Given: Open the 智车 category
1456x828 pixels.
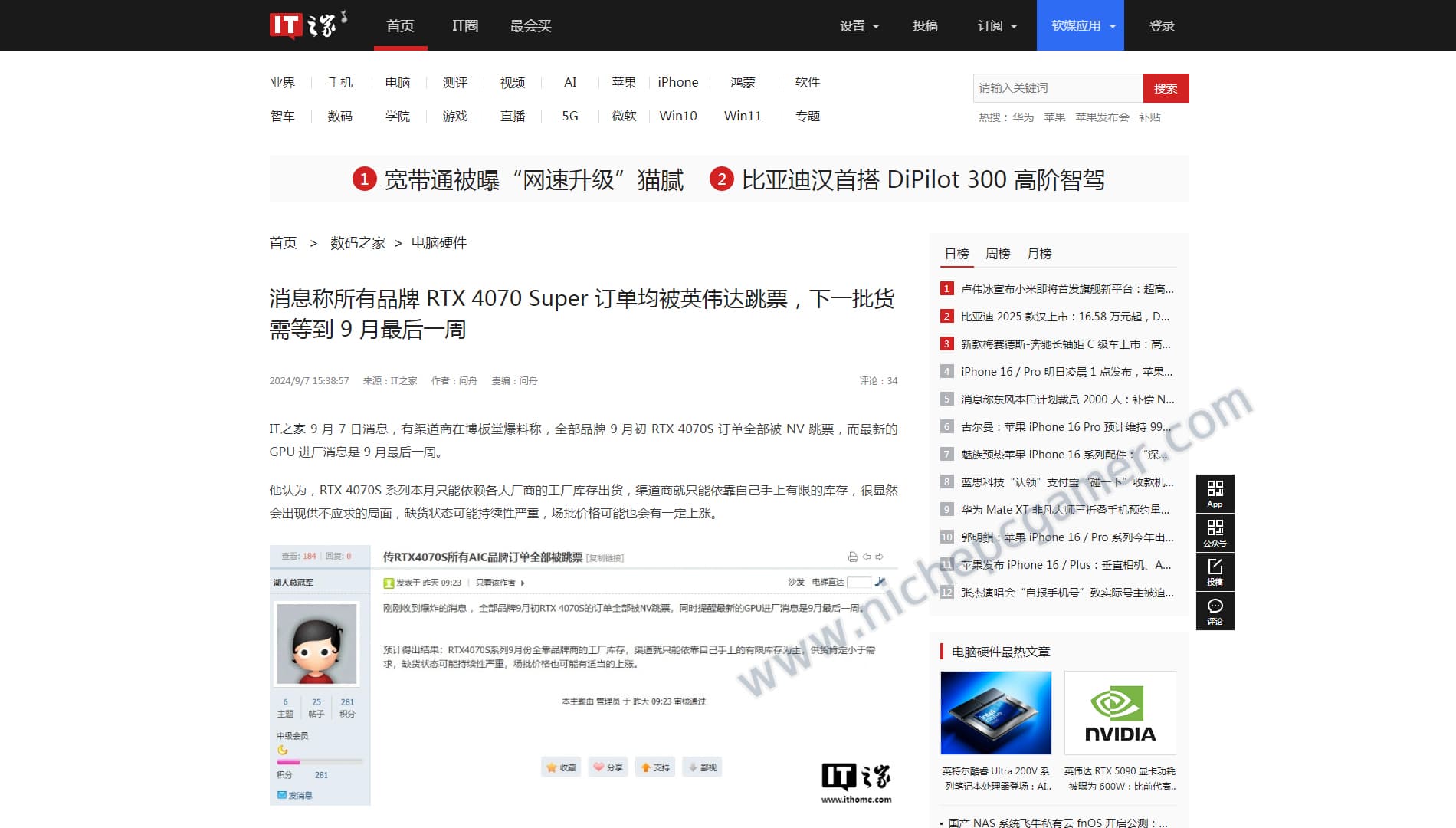Looking at the screenshot, I should pyautogui.click(x=282, y=116).
